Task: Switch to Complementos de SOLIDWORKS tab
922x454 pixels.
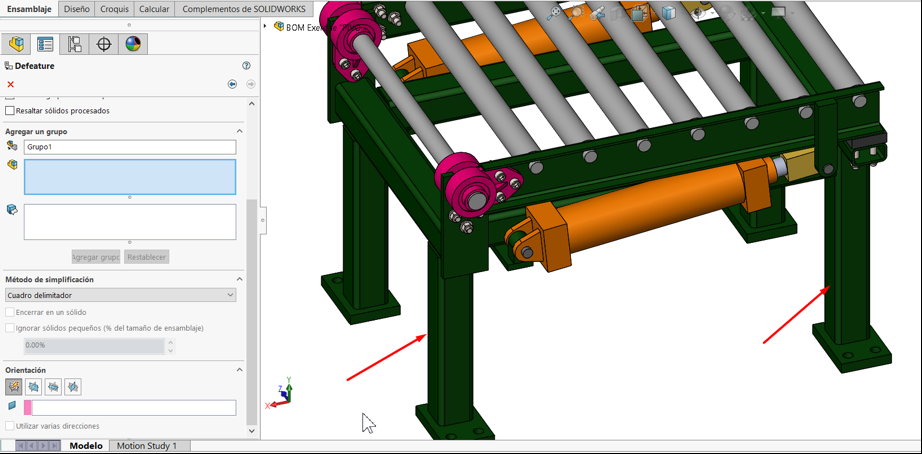Action: (244, 9)
